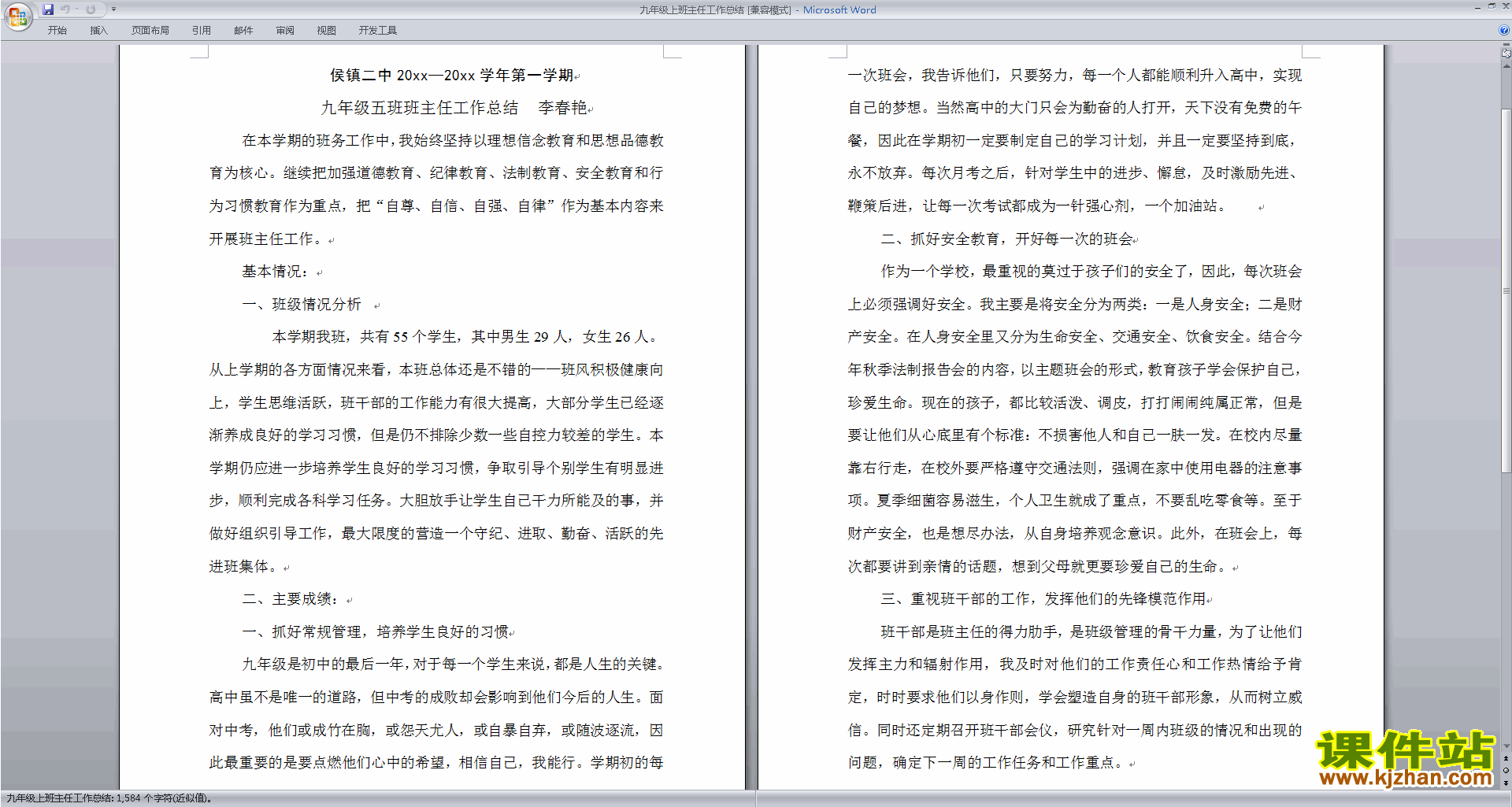The height and width of the screenshot is (807, 1512).
Task: Redo the last action
Action: click(91, 9)
